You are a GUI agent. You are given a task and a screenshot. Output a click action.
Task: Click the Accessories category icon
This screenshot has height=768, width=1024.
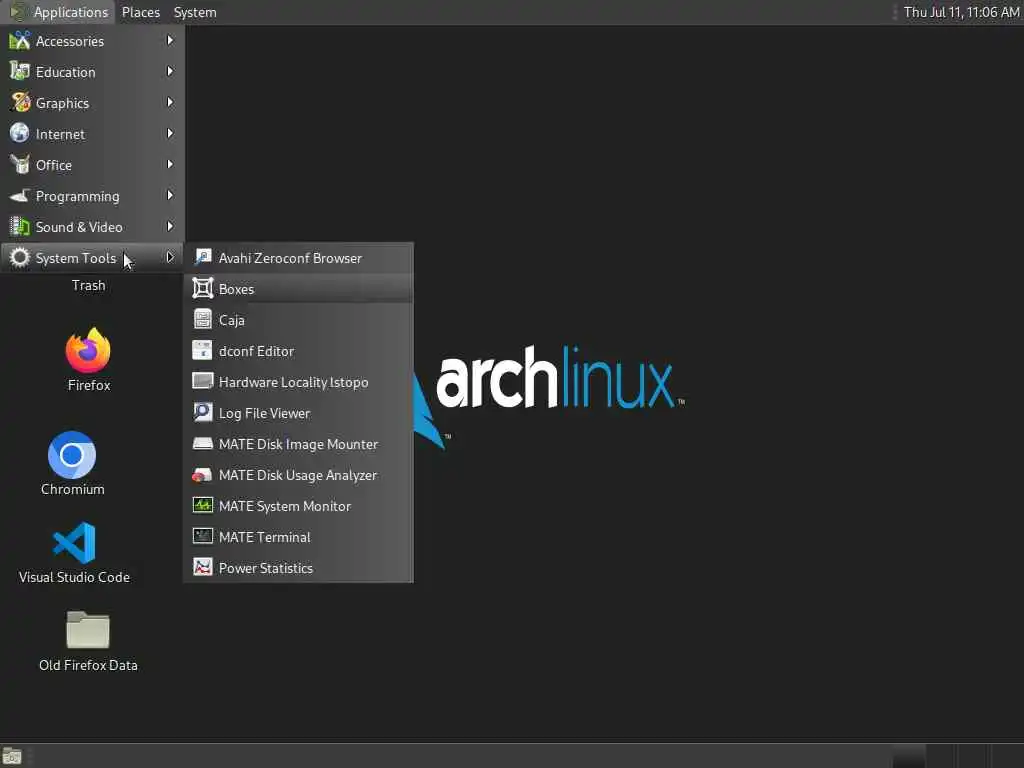[x=20, y=40]
